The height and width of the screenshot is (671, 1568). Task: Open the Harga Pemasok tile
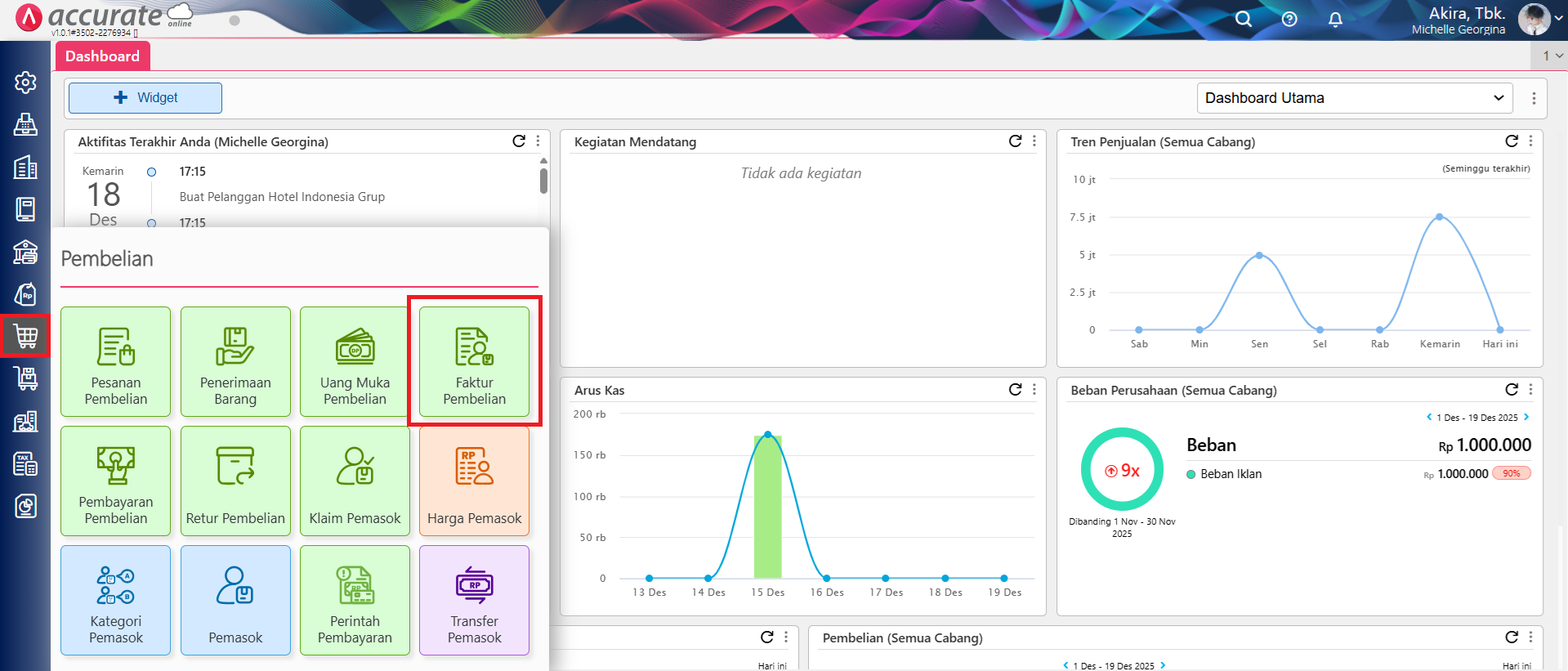[474, 481]
